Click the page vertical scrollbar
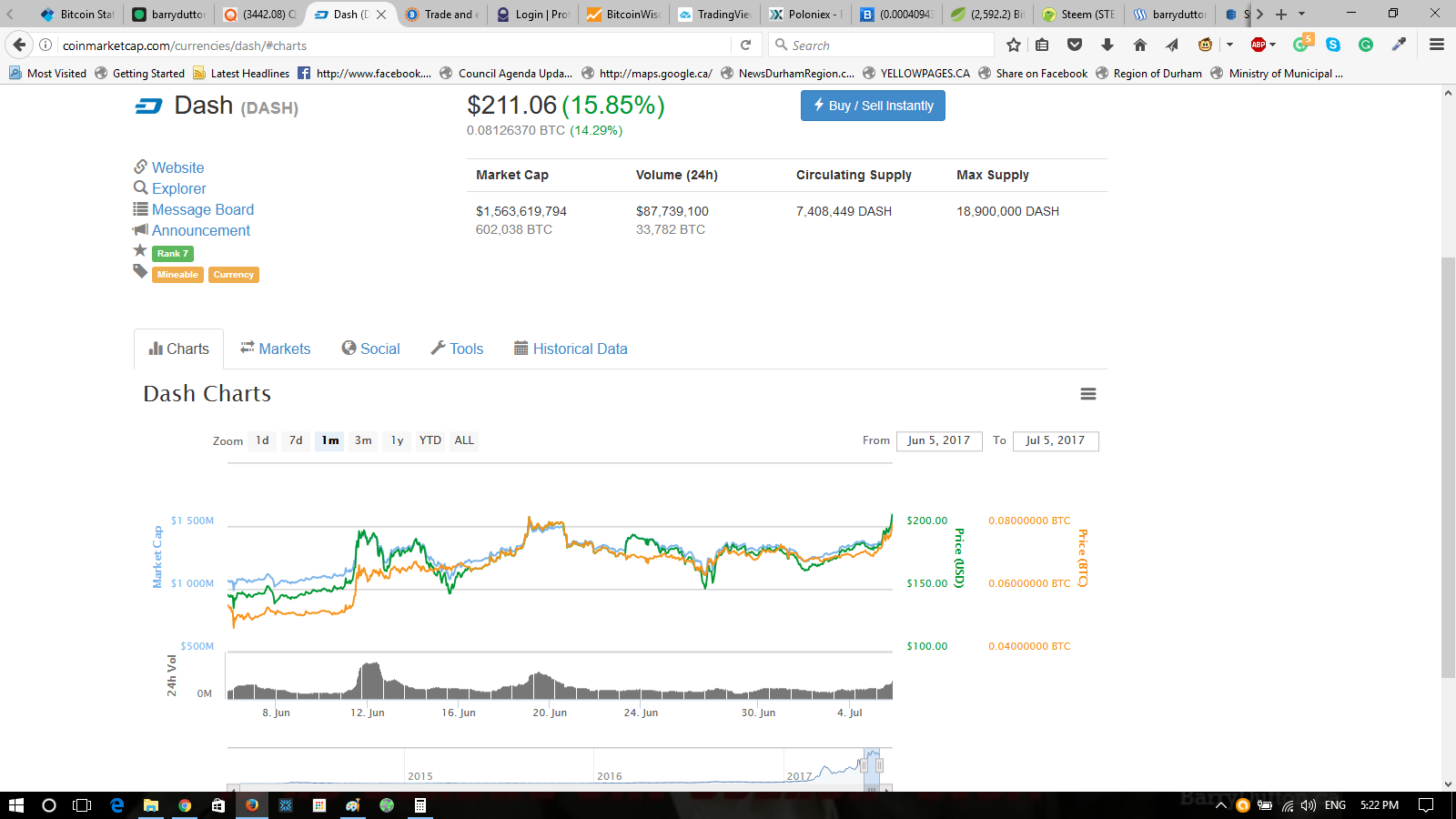The width and height of the screenshot is (1456, 819). (1448, 469)
